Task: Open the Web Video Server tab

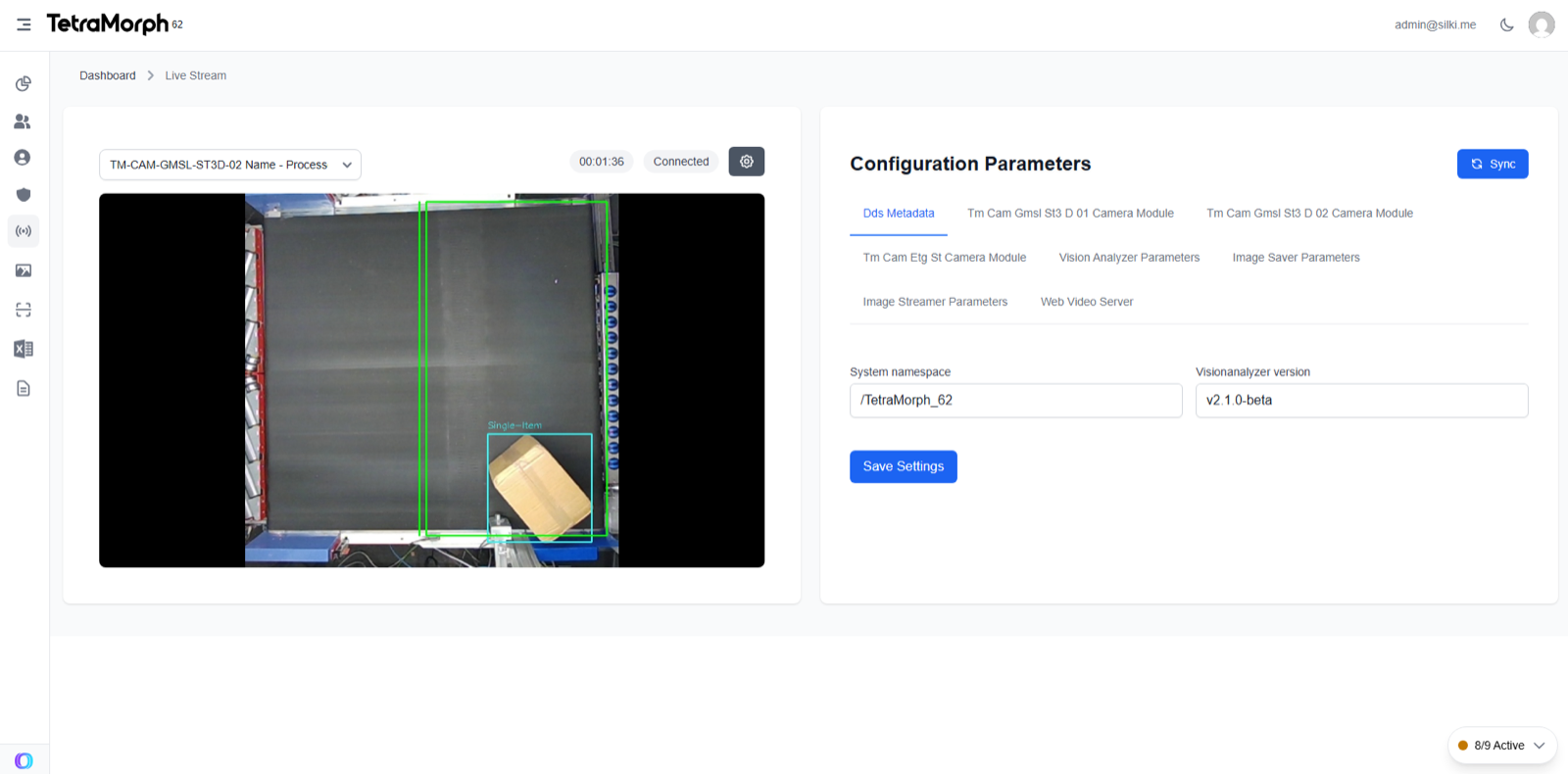Action: point(1087,302)
